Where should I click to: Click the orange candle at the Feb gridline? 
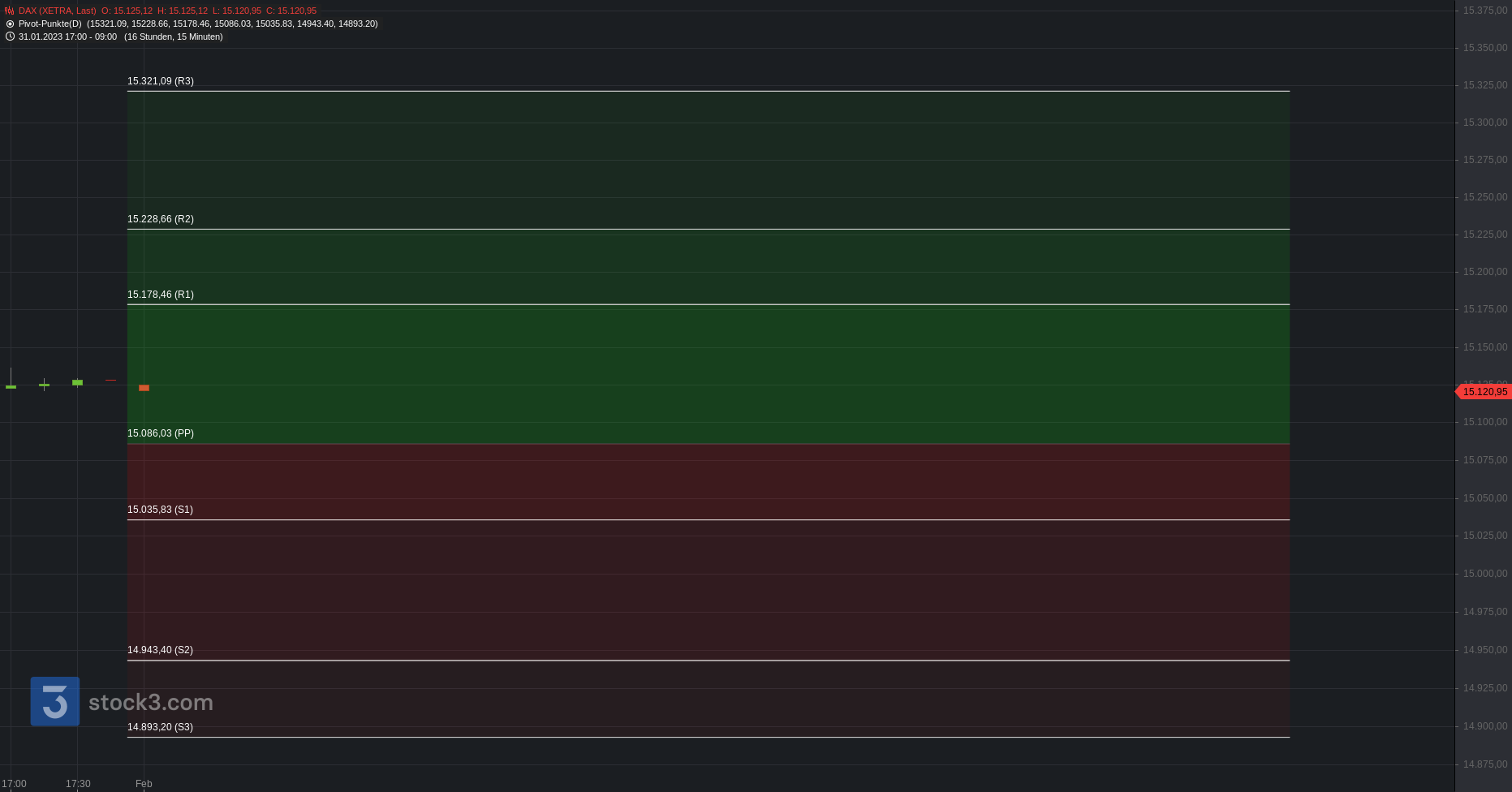point(144,388)
